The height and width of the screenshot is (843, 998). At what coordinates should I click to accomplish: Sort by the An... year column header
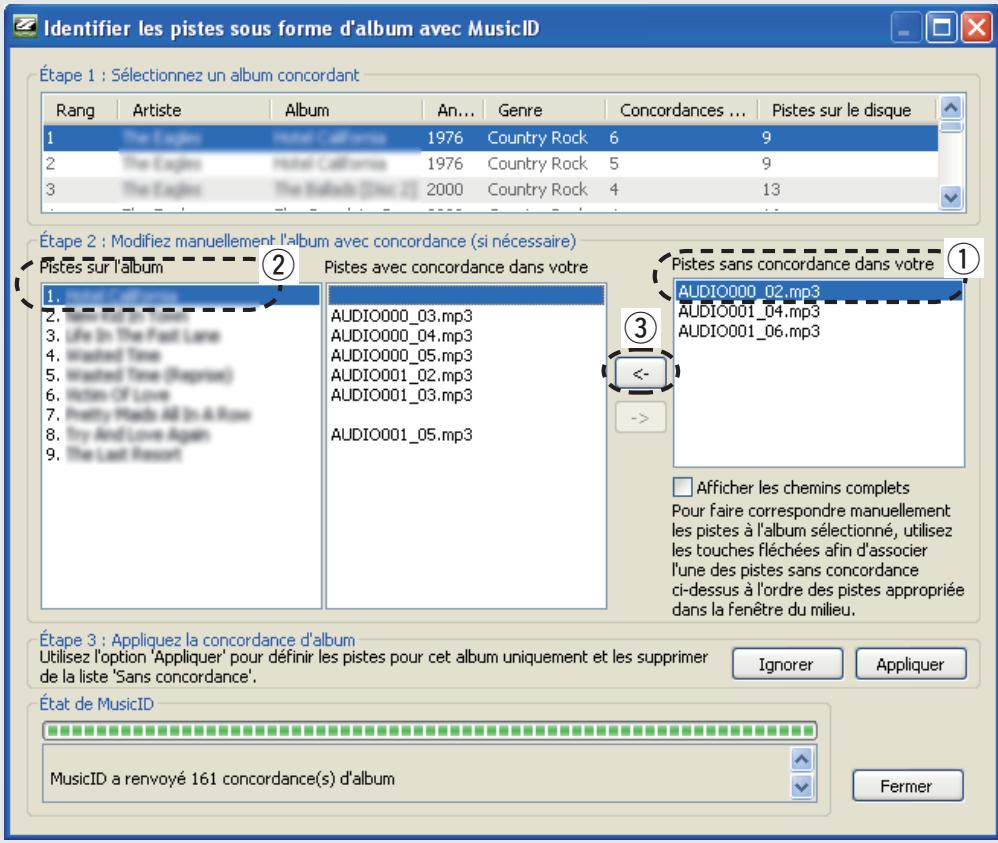(x=454, y=110)
